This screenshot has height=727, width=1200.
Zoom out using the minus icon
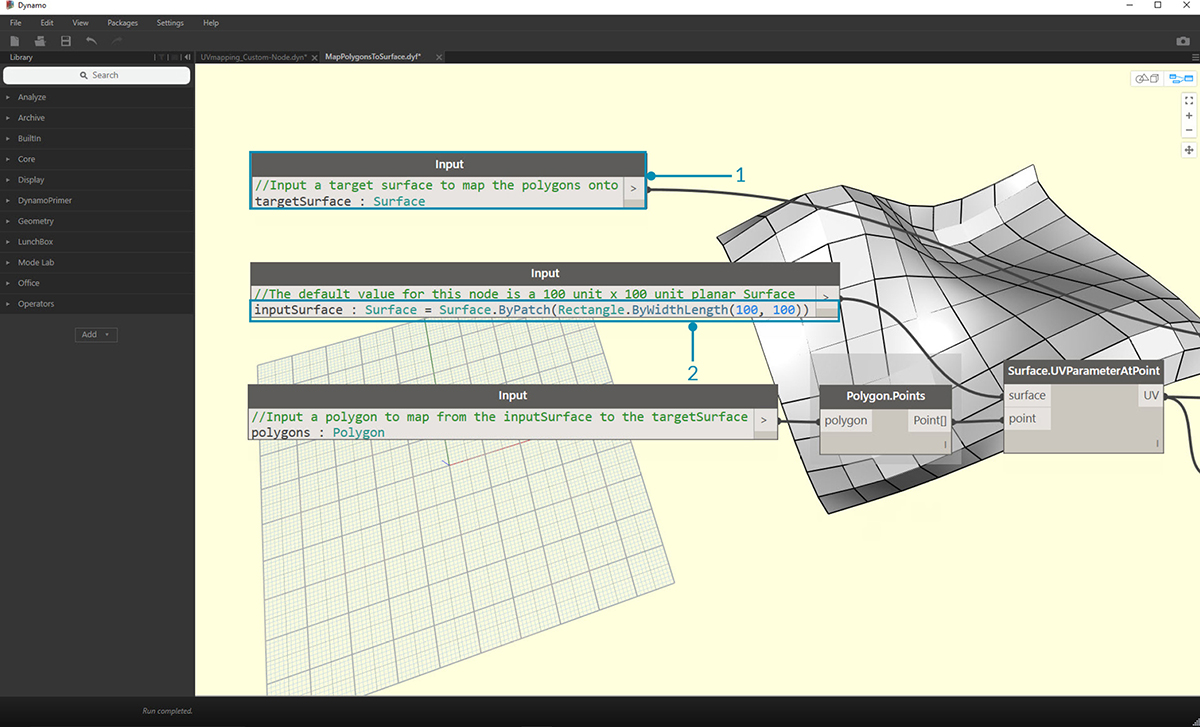click(x=1189, y=130)
